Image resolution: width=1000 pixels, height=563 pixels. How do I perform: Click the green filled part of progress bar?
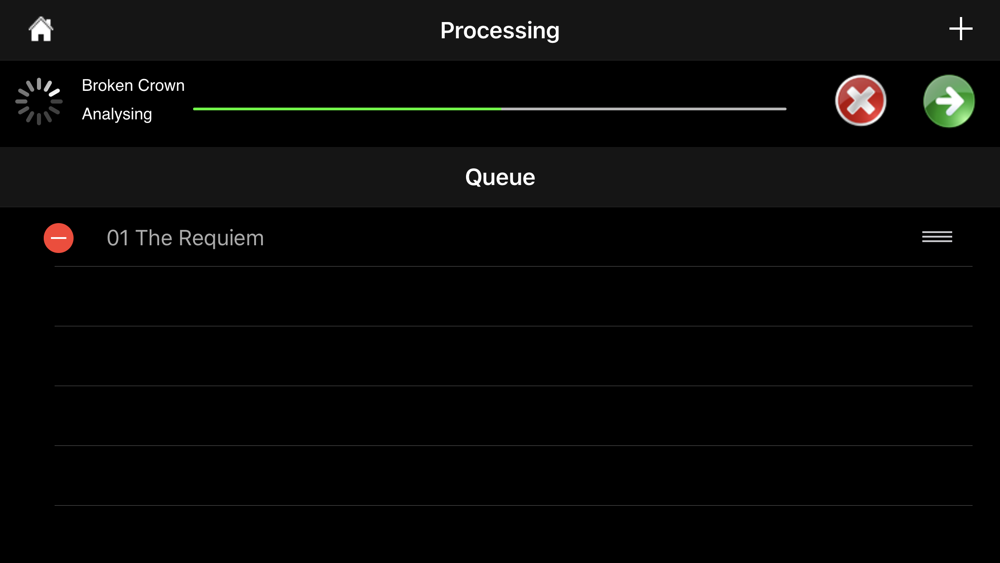click(347, 109)
